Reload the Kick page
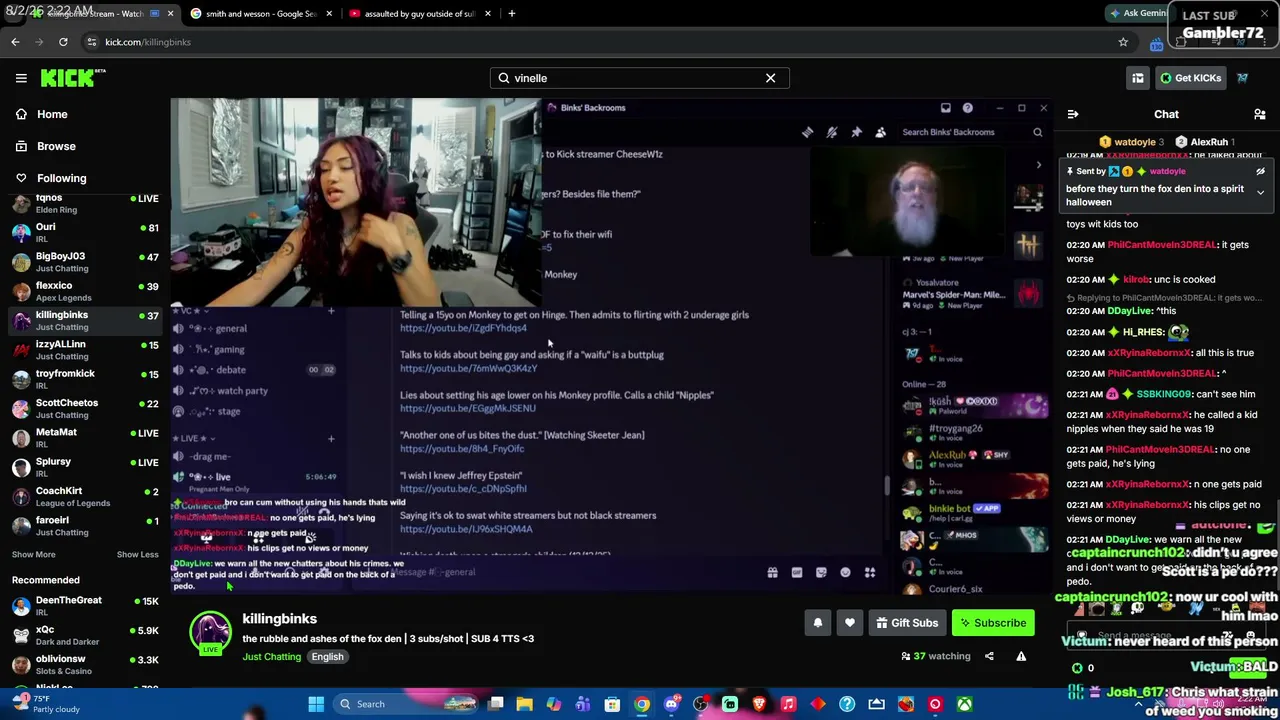Image resolution: width=1280 pixels, height=720 pixels. coord(63,42)
